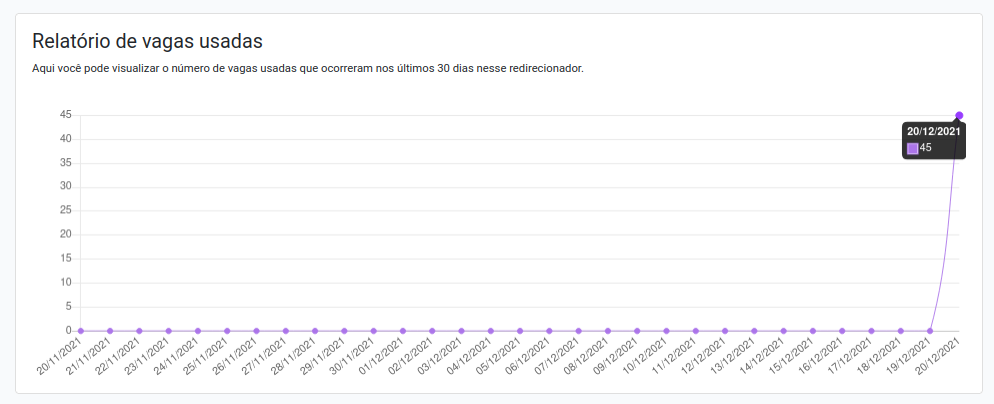The height and width of the screenshot is (404, 994).
Task: Click the 30/11/2021 data point
Action: (x=373, y=330)
